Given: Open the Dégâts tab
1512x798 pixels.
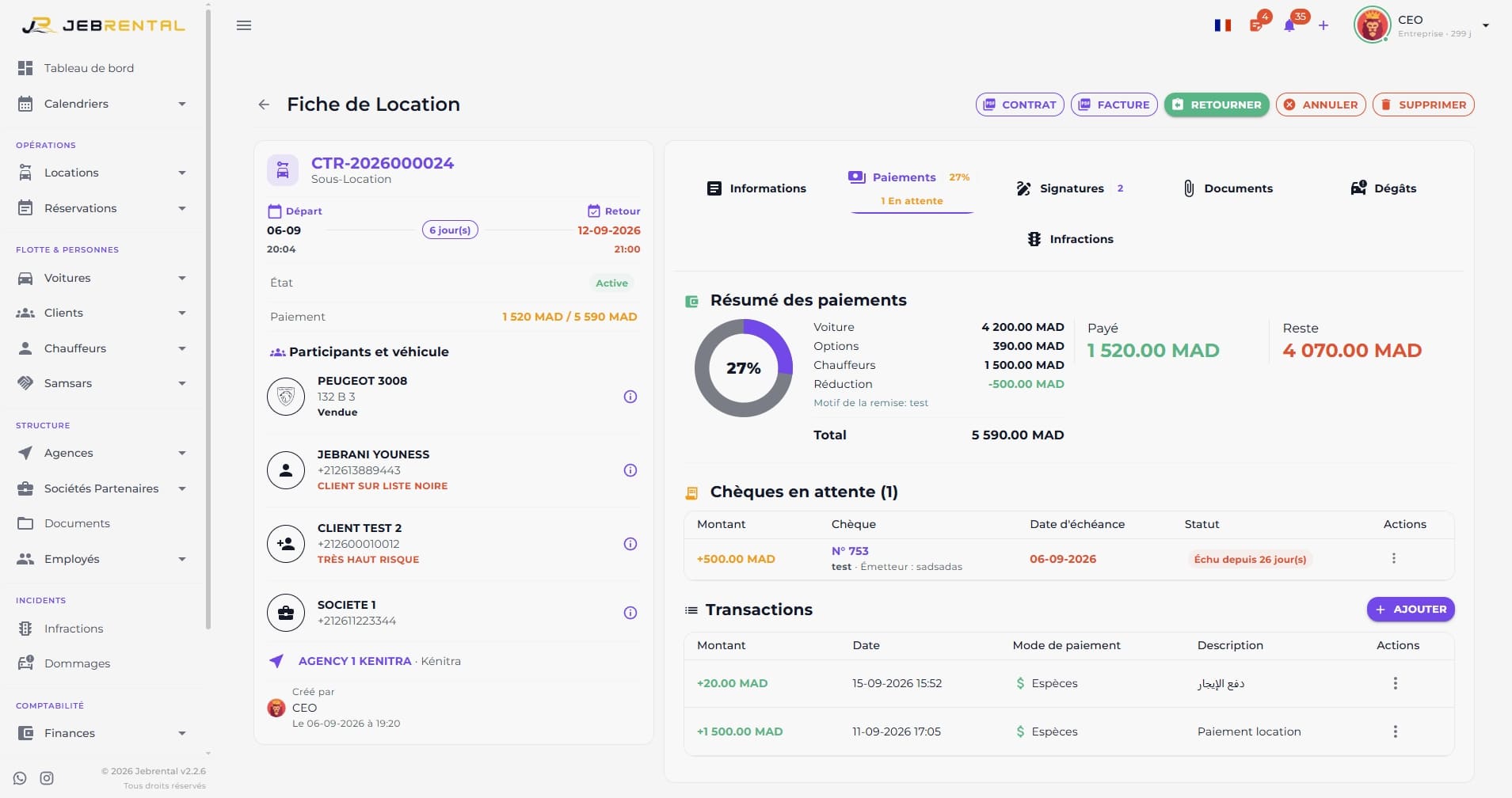Looking at the screenshot, I should tap(1384, 188).
